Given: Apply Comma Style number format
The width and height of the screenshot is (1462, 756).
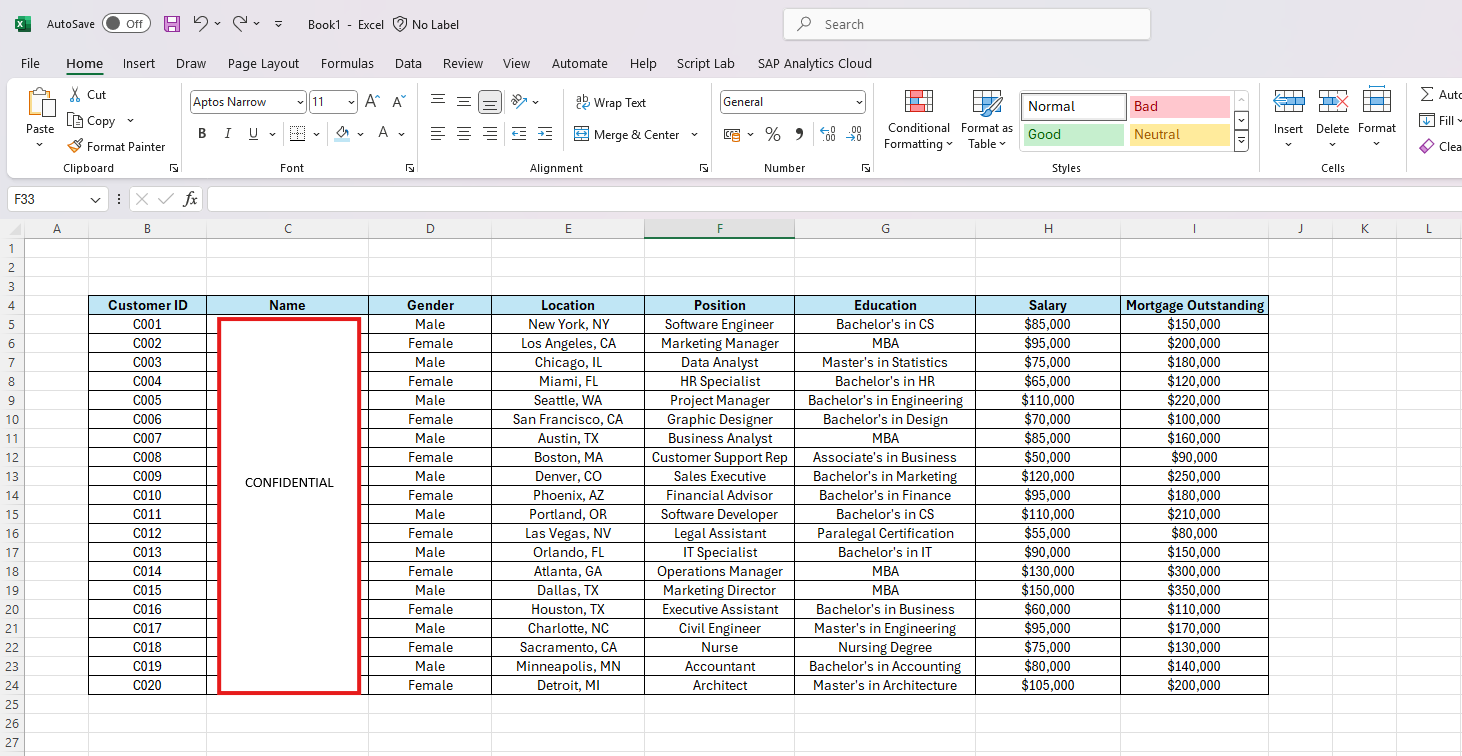Looking at the screenshot, I should pos(799,134).
